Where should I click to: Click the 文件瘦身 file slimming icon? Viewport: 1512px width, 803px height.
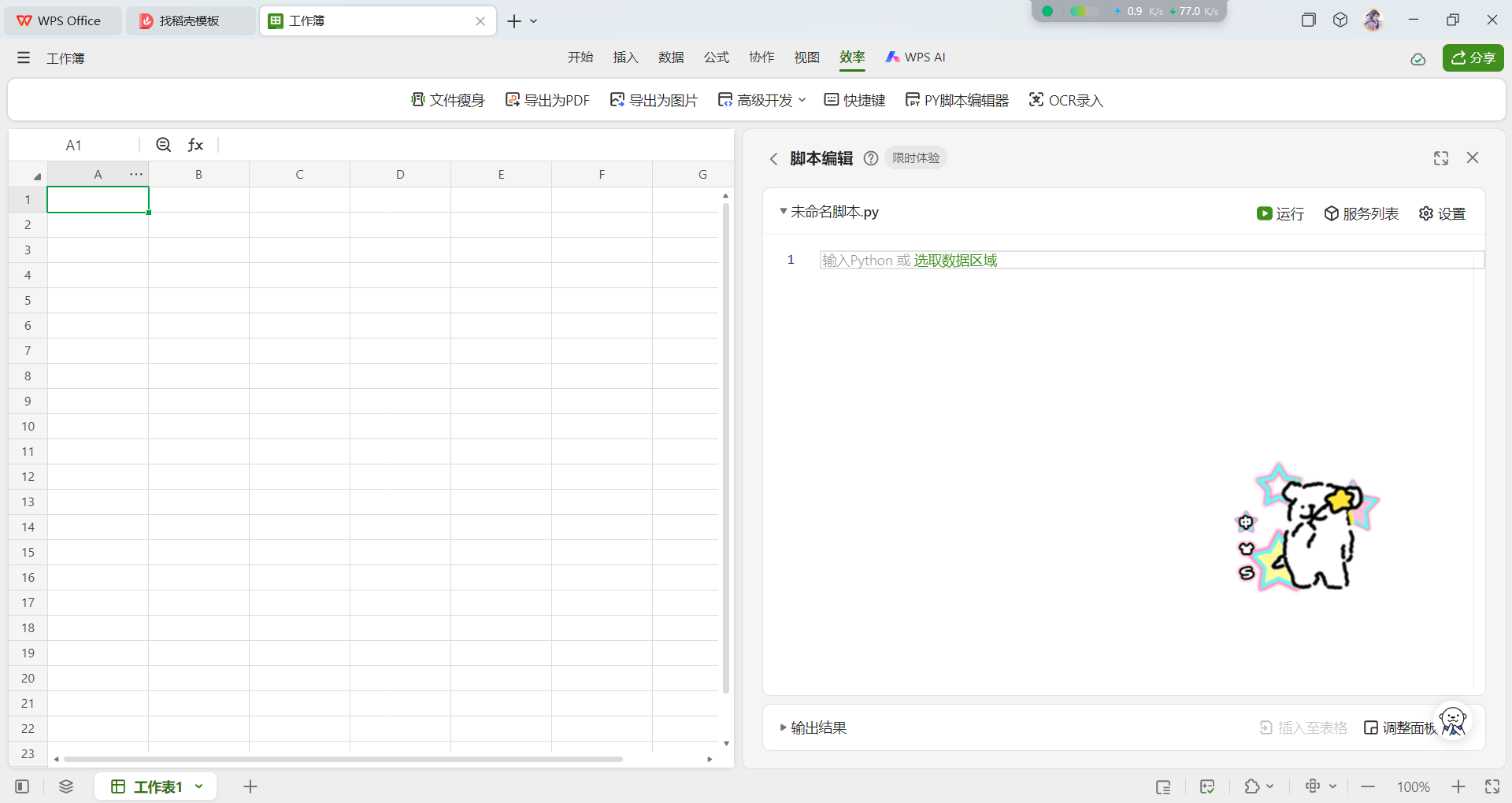pos(418,100)
